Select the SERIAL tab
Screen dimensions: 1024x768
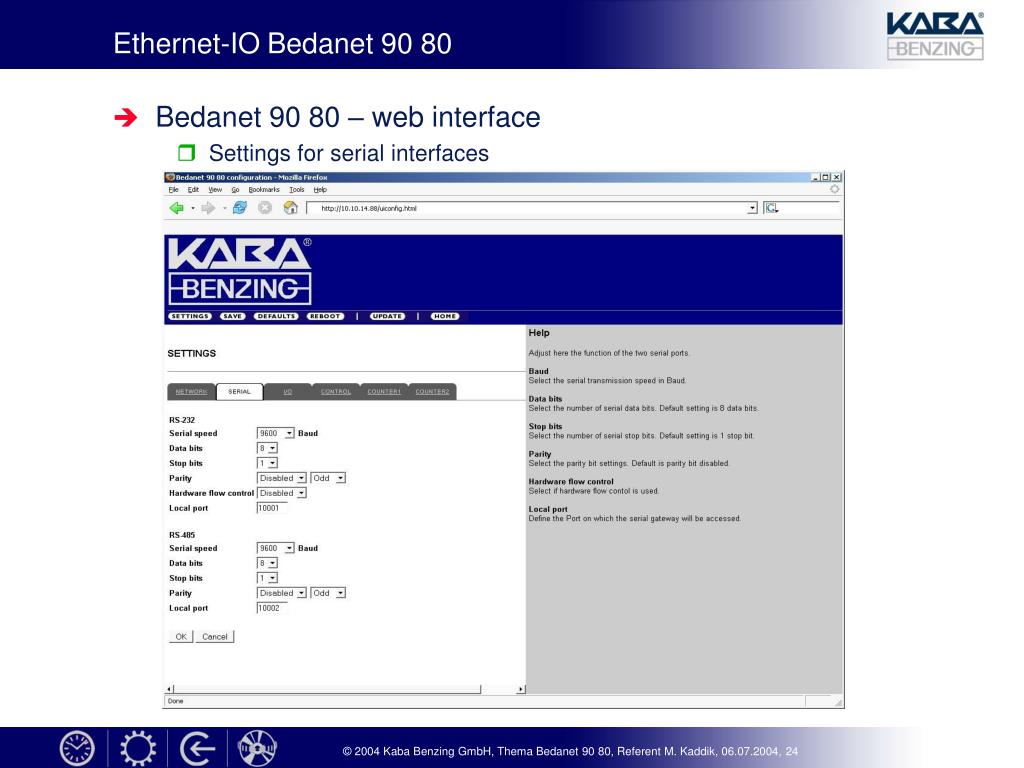(240, 391)
